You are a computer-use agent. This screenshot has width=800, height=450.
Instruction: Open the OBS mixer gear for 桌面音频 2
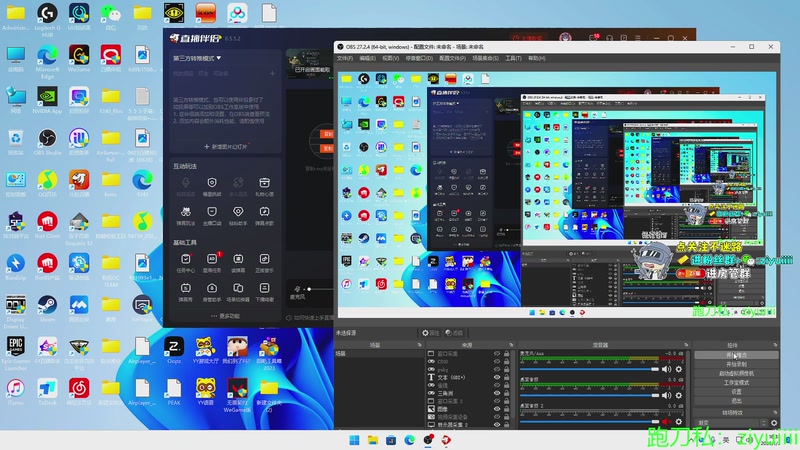pyautogui.click(x=679, y=421)
